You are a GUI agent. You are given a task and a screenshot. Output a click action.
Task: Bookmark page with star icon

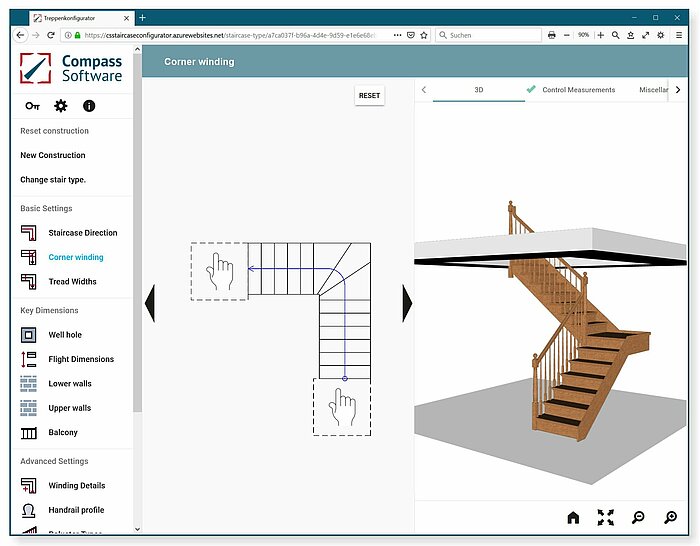coord(424,35)
